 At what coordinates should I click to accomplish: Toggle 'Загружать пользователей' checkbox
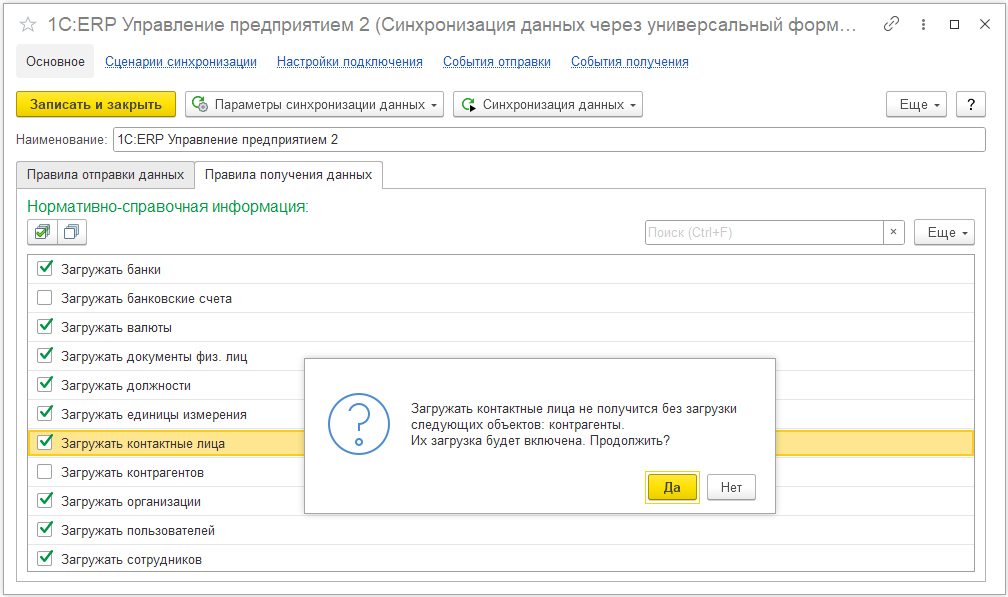[x=44, y=530]
